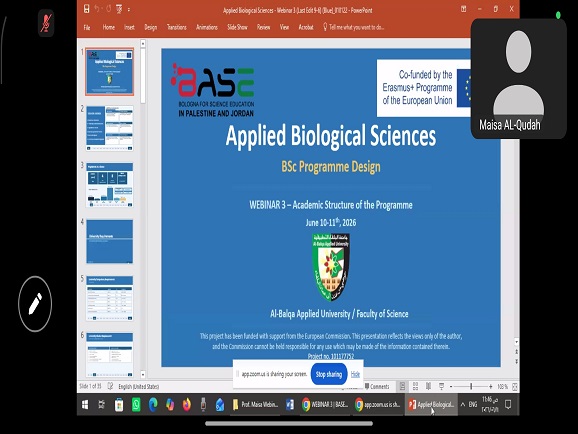Expand system tray hidden icons chevron
The width and height of the screenshot is (578, 434).
(x=463, y=405)
